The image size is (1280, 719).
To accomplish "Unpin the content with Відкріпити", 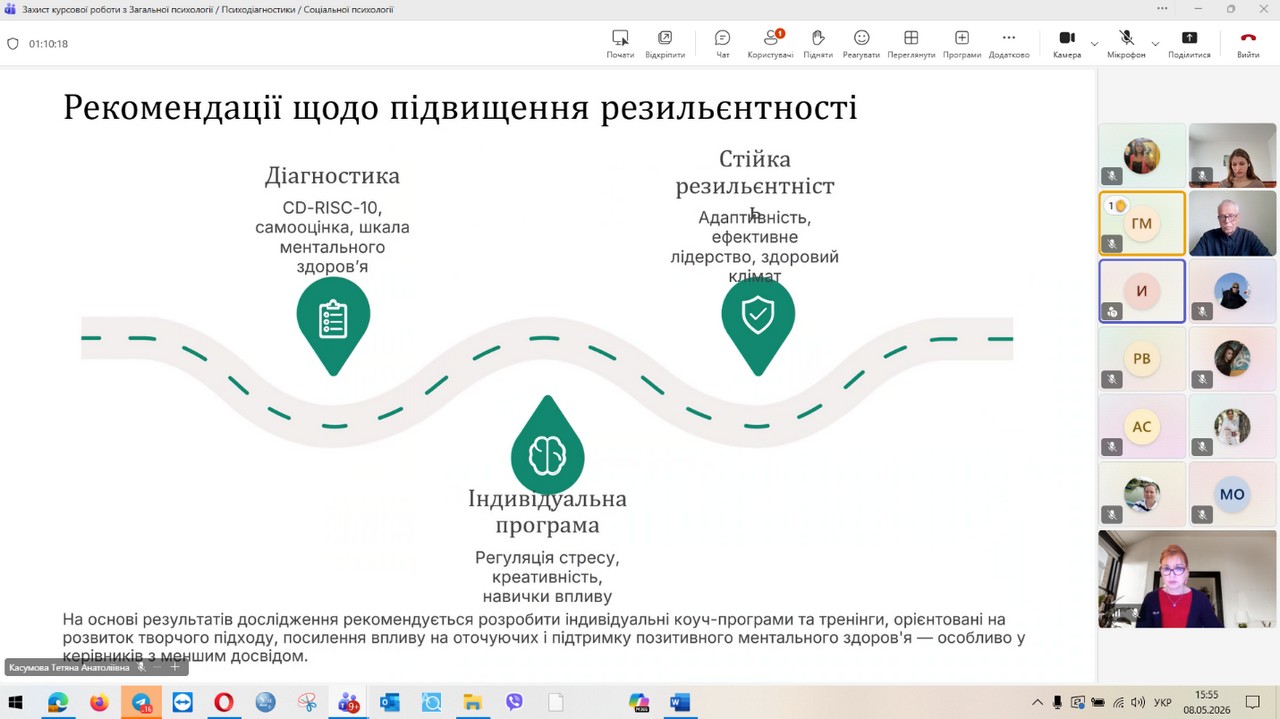I will tap(665, 43).
